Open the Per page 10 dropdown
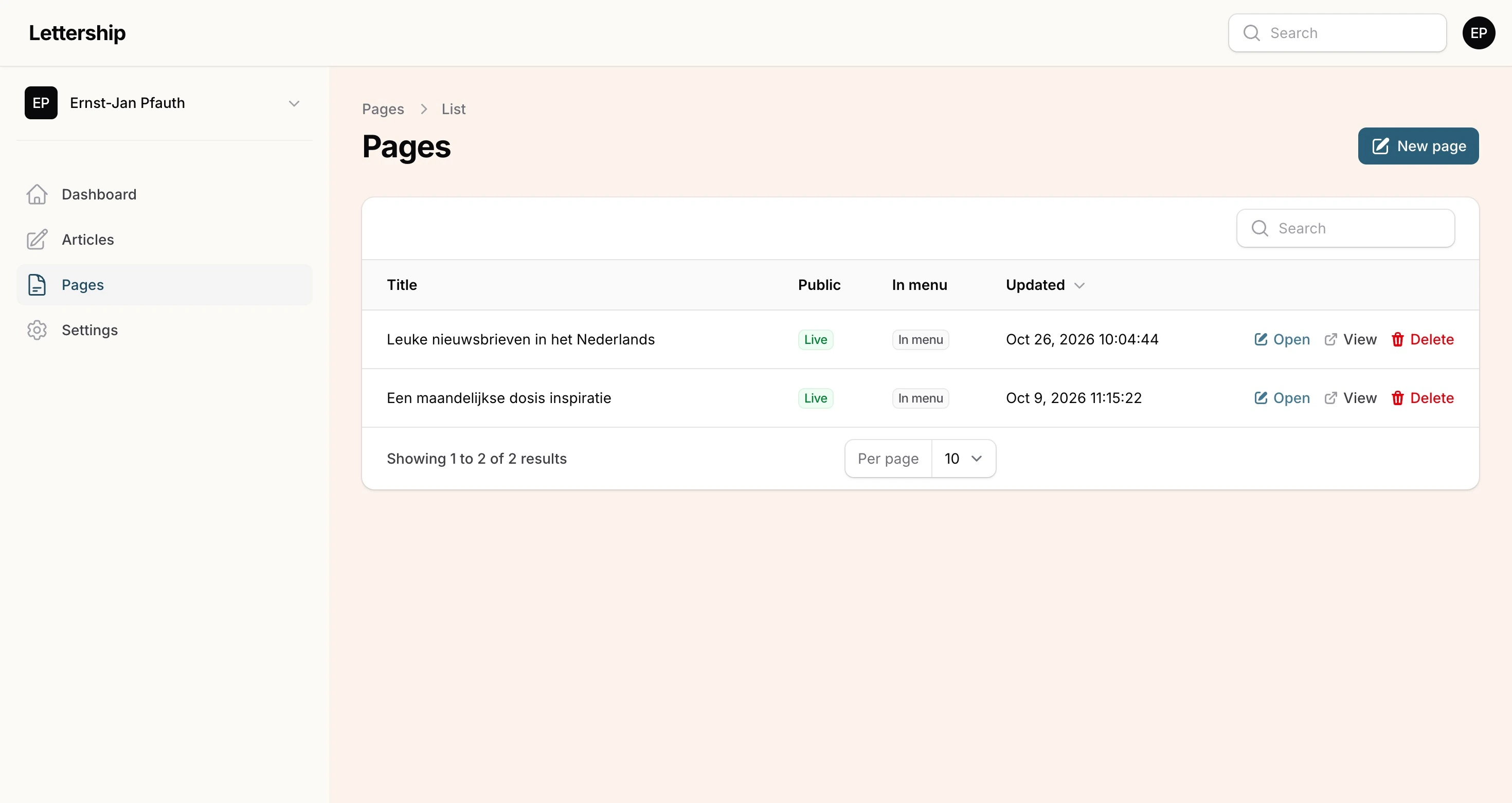Image resolution: width=1512 pixels, height=803 pixels. pos(963,459)
